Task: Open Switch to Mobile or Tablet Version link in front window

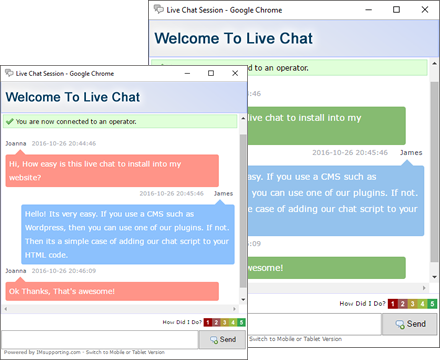Action: tap(125, 352)
